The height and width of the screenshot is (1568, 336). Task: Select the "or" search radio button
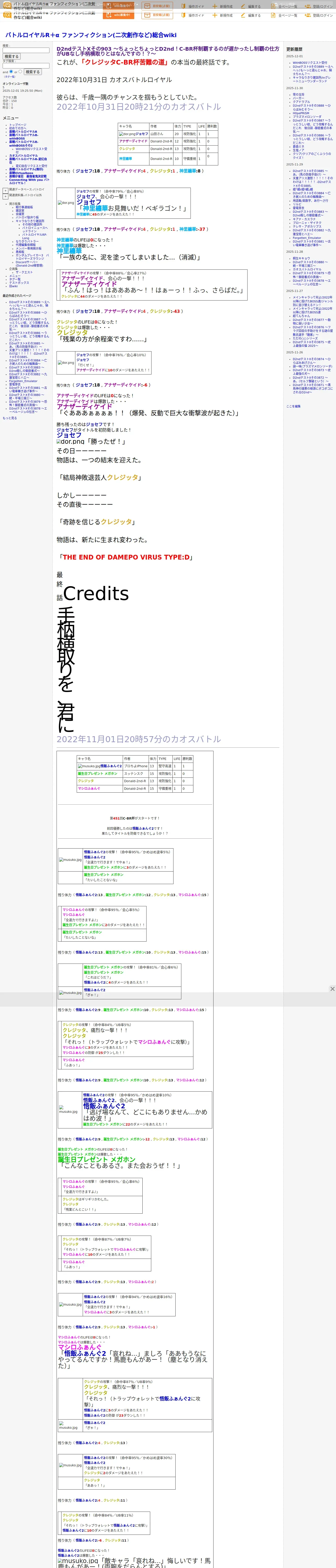click(x=20, y=71)
